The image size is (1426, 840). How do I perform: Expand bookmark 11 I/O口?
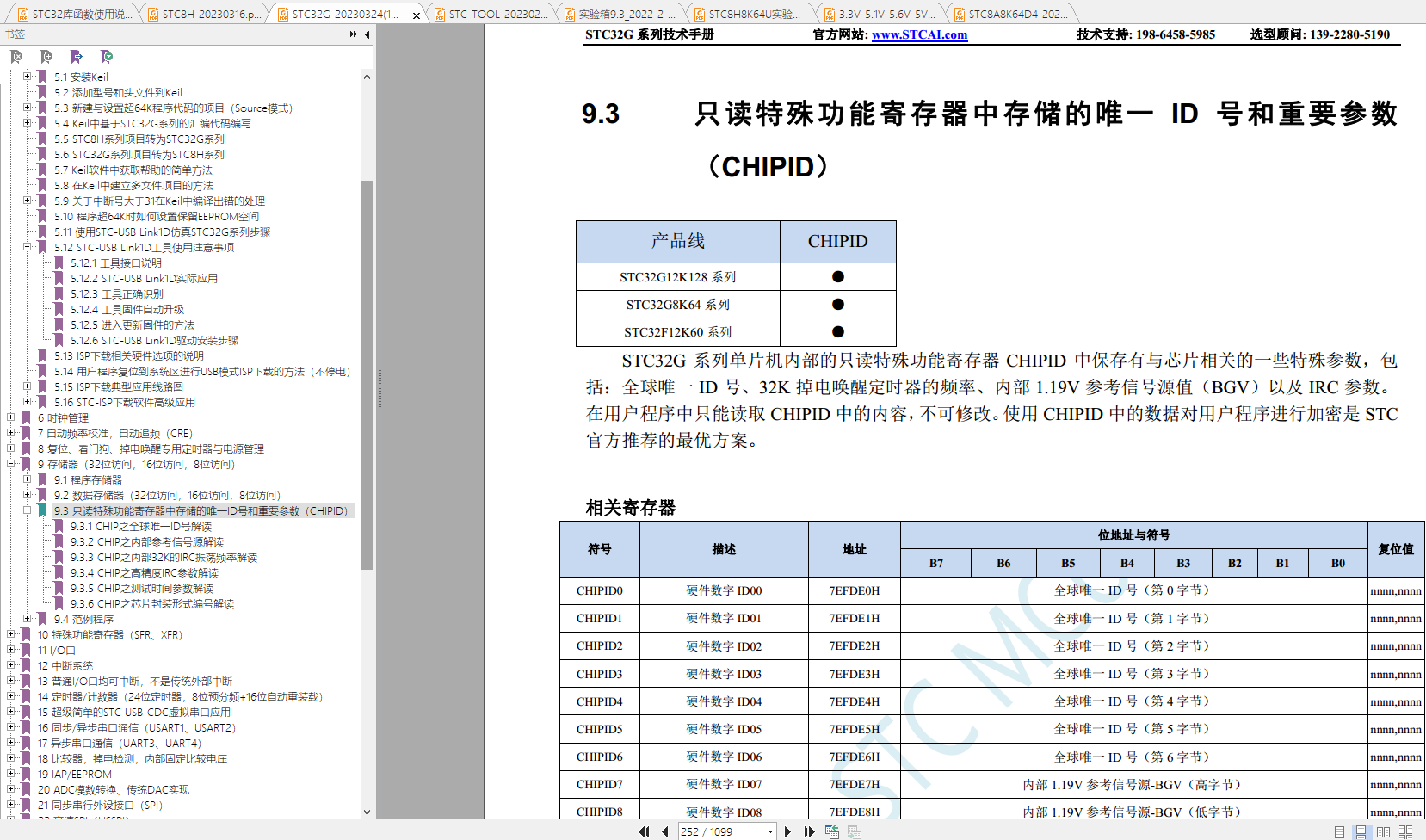[10, 650]
